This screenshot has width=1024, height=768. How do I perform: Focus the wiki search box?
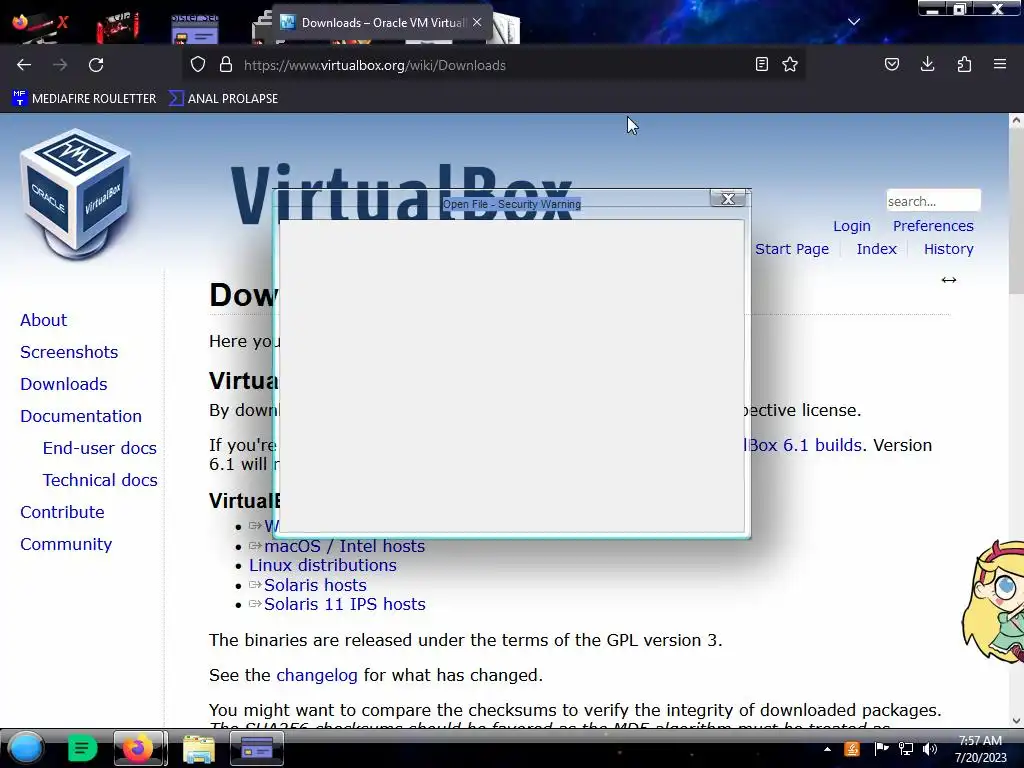[933, 201]
